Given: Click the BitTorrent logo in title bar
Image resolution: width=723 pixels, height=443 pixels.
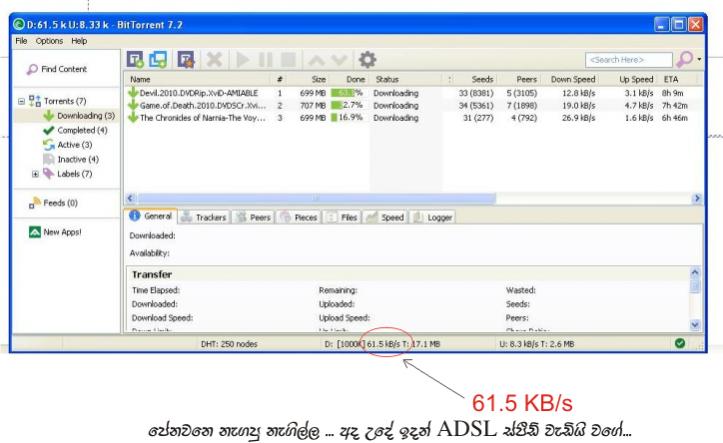Looking at the screenshot, I should click(x=19, y=24).
